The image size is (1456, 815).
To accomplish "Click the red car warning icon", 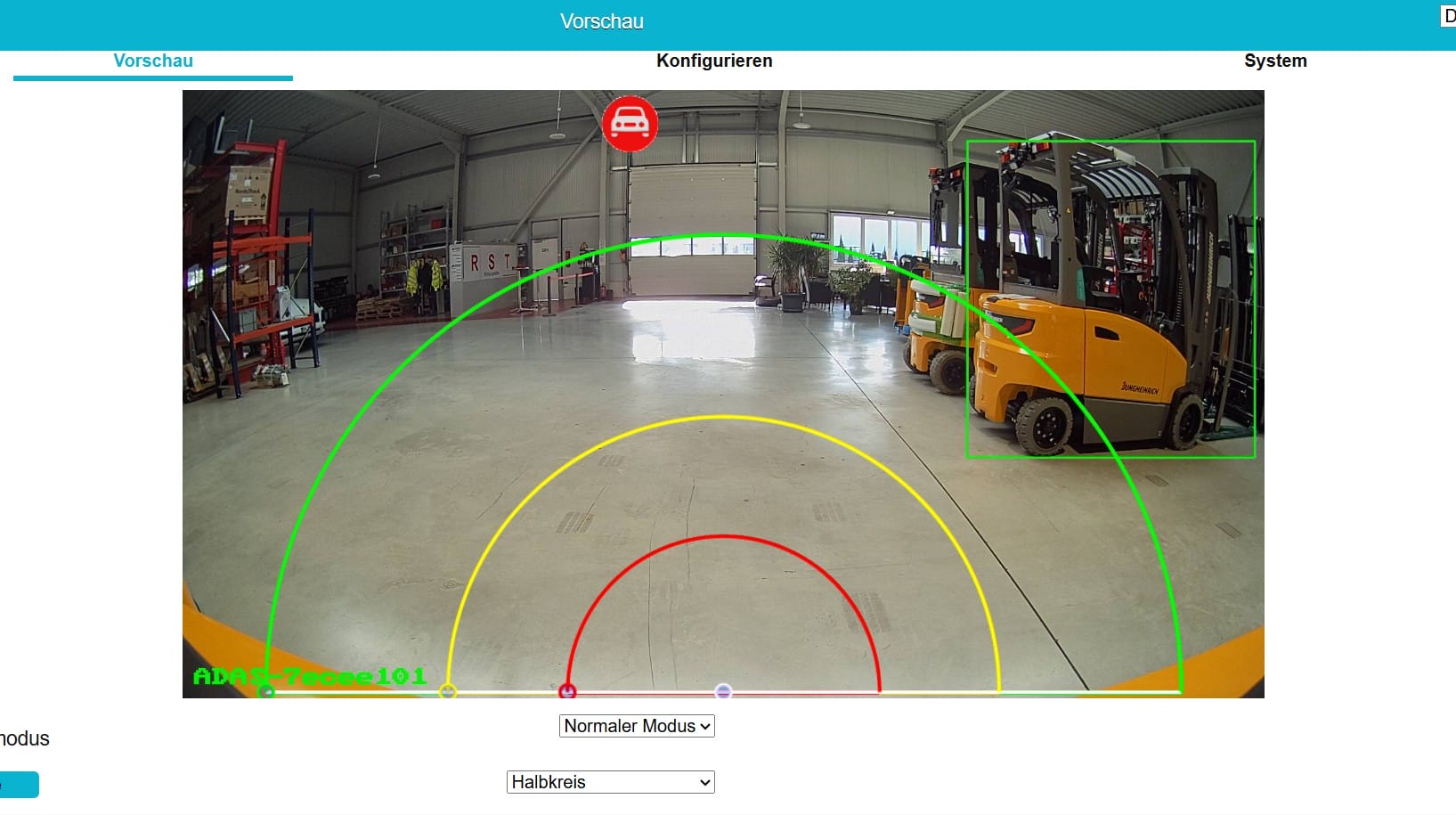I will click(x=630, y=123).
